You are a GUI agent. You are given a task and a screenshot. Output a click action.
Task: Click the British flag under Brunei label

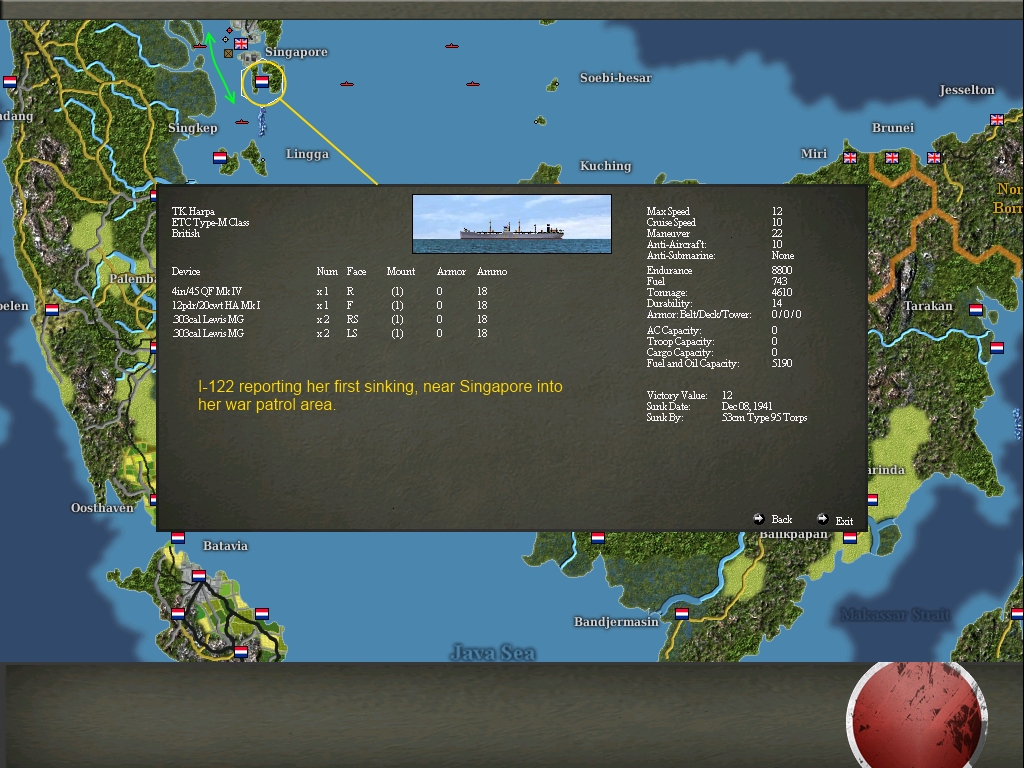tap(891, 157)
